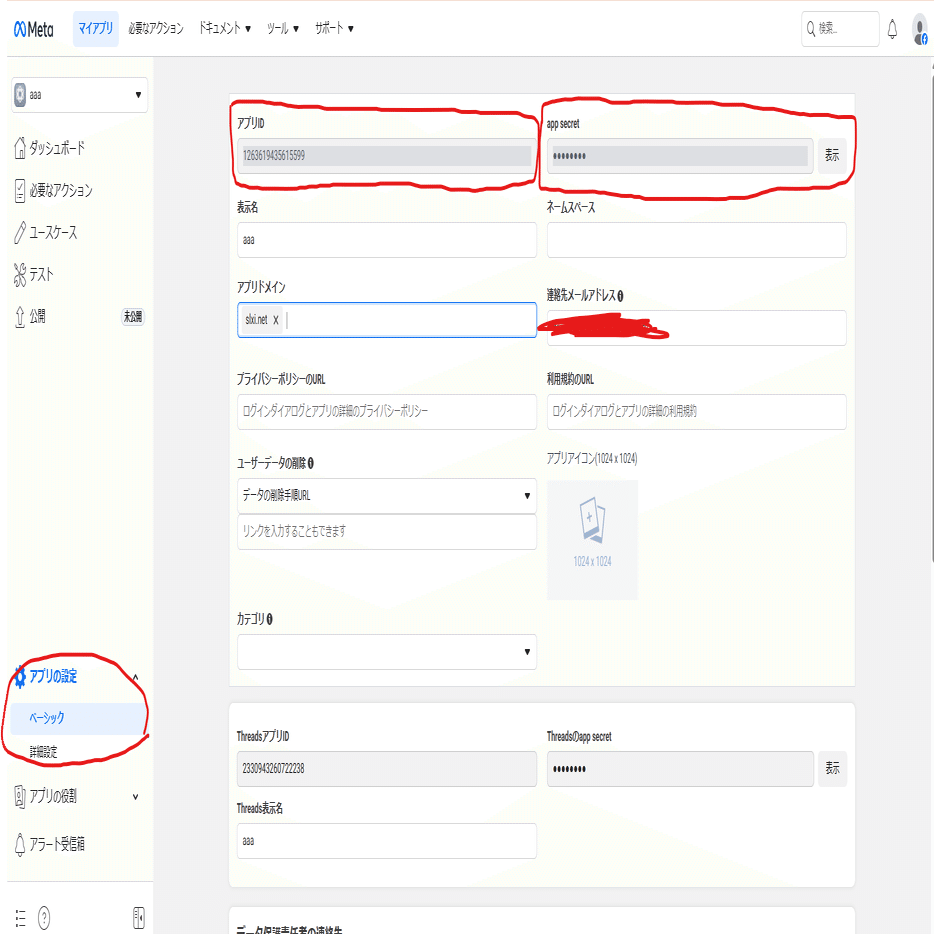This screenshot has height=934, width=934.
Task: Open 必要なアクション in sidebar
Action: [x=61, y=191]
